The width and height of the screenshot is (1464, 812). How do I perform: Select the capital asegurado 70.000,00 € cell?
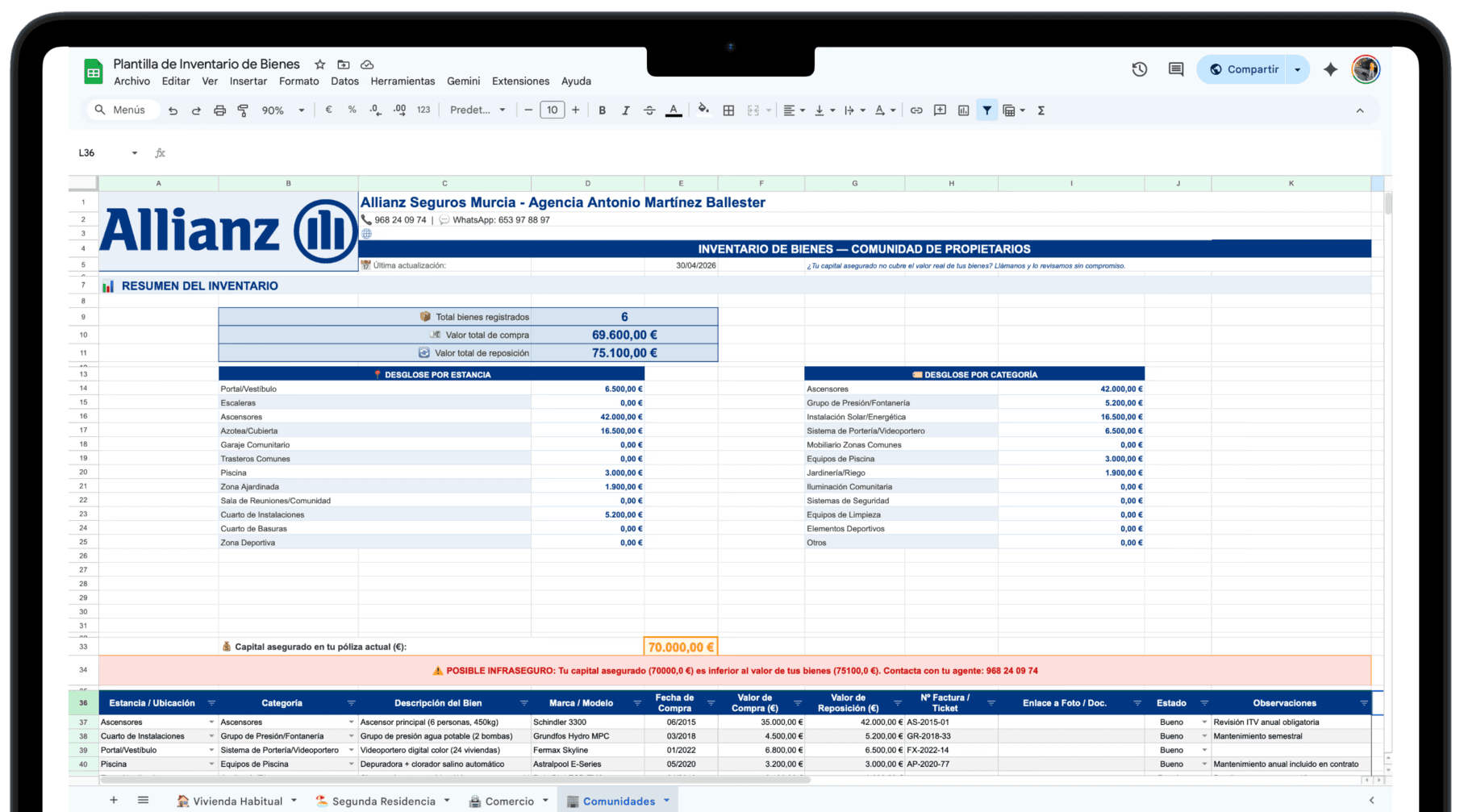tap(681, 647)
